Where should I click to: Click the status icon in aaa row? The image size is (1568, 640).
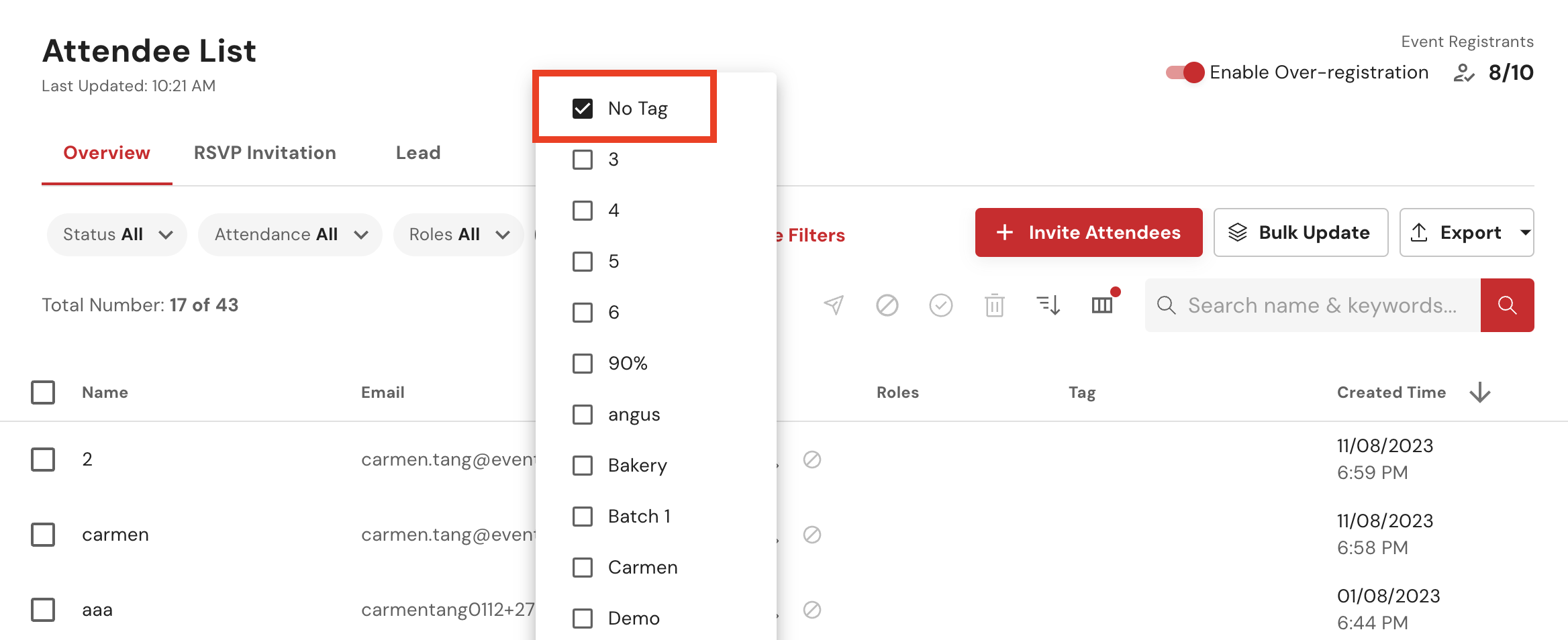pyautogui.click(x=812, y=610)
